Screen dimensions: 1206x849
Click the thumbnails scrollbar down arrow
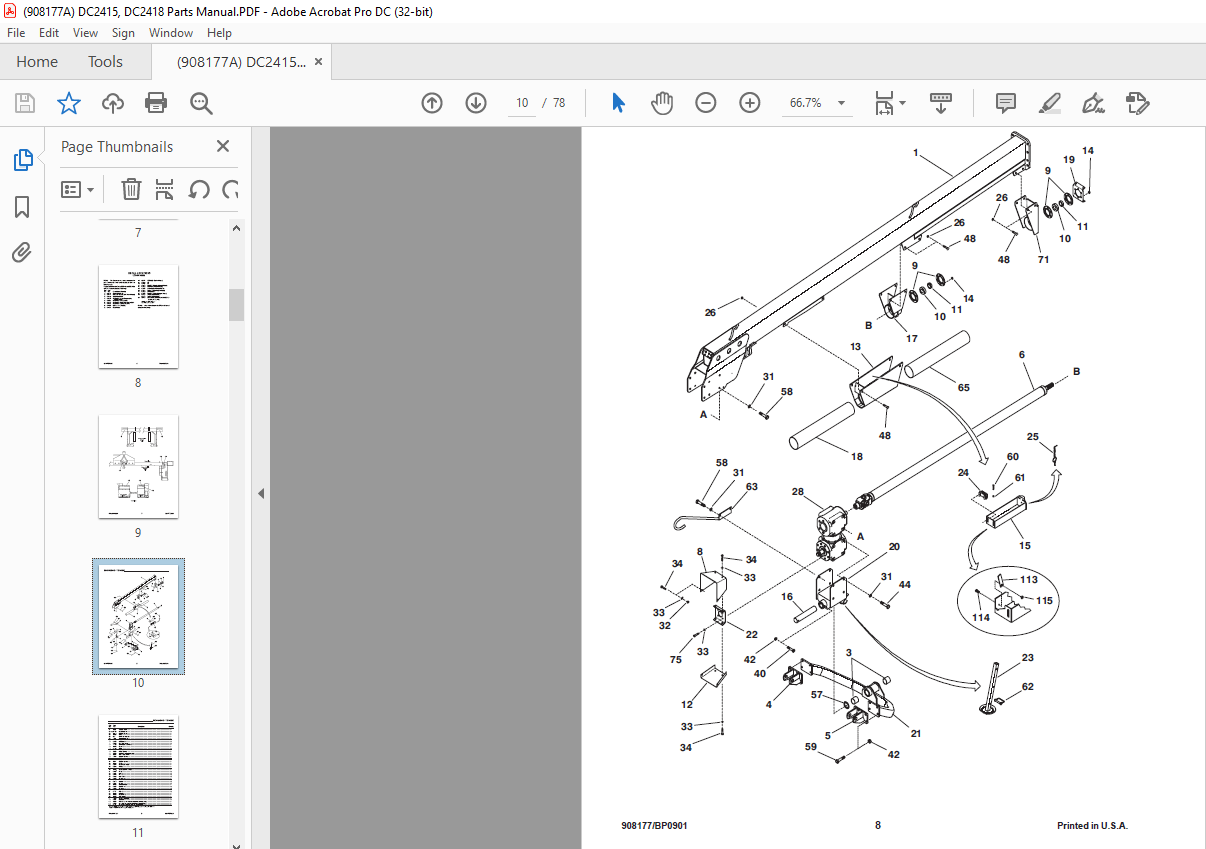pos(237,844)
